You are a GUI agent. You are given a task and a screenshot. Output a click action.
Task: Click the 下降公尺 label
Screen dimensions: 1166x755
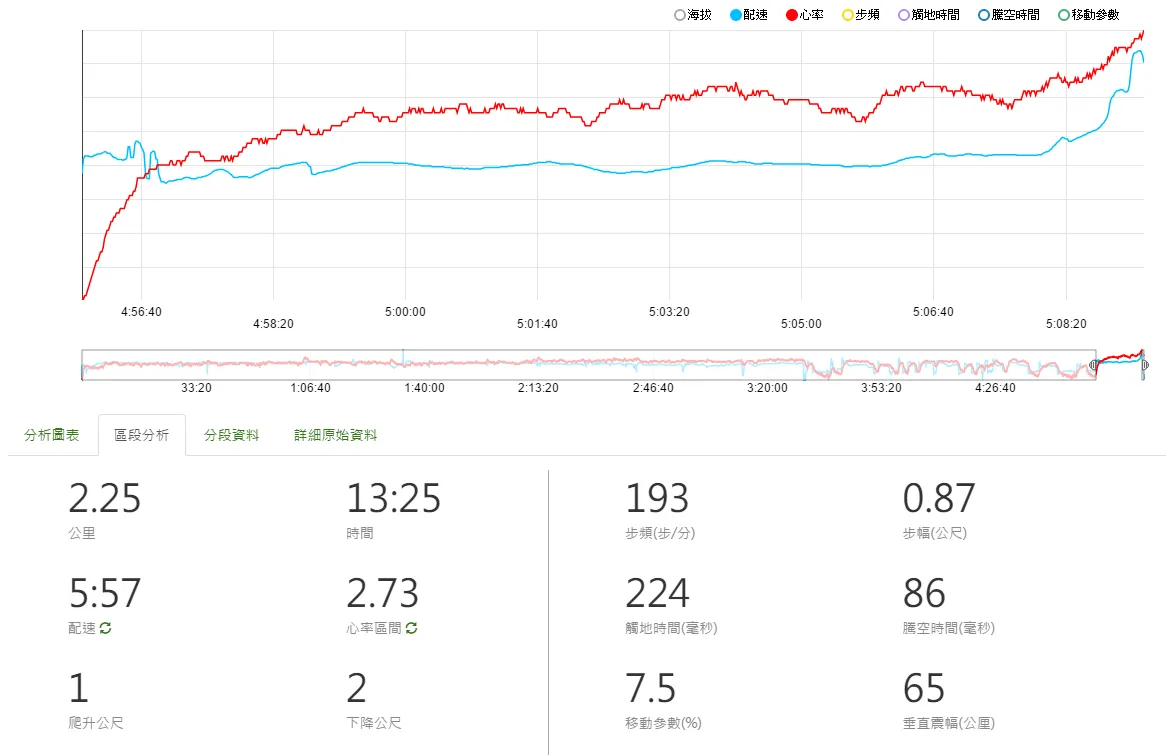pyautogui.click(x=374, y=723)
